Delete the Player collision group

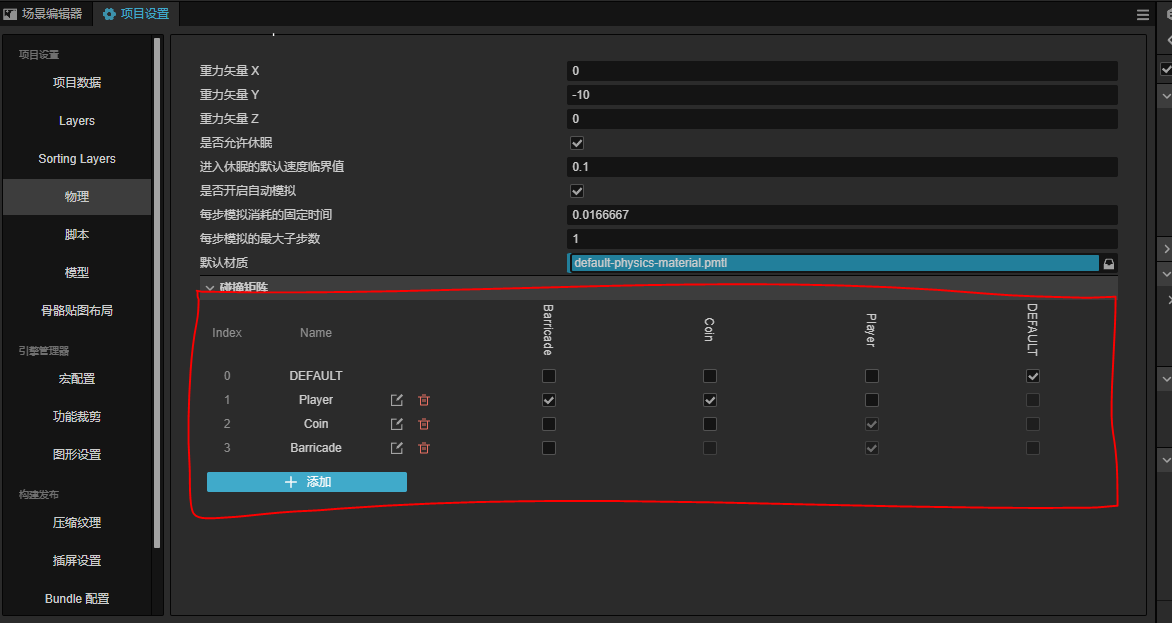coord(424,400)
